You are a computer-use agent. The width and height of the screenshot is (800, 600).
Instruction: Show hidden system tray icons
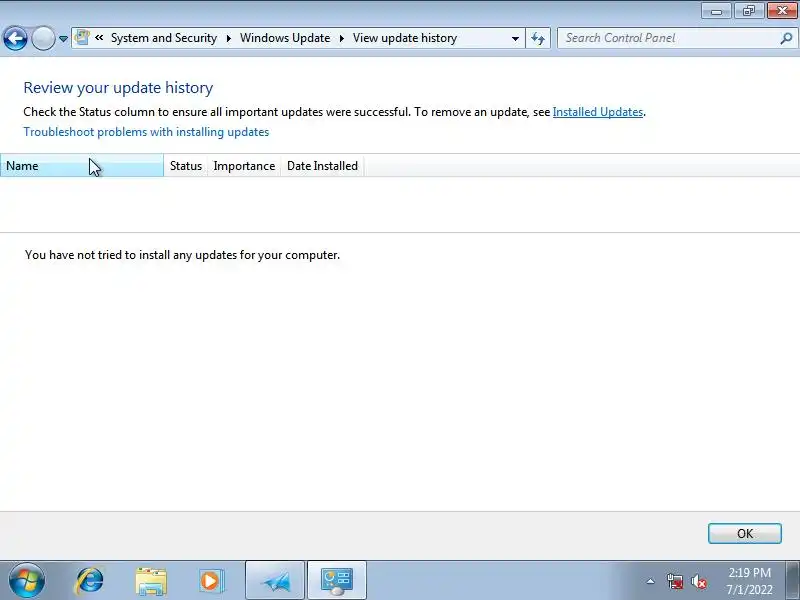pyautogui.click(x=650, y=581)
